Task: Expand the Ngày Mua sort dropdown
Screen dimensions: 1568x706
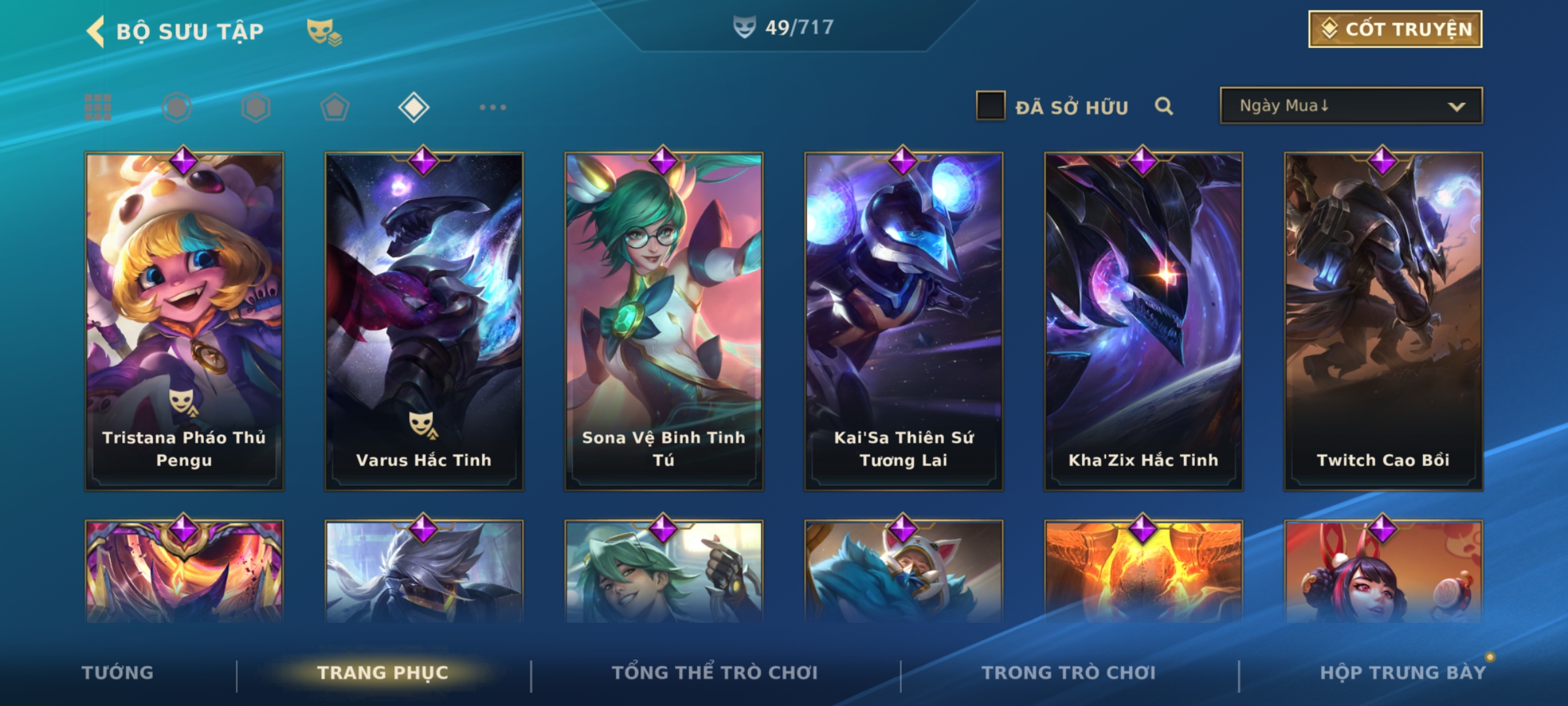Action: tap(1351, 105)
